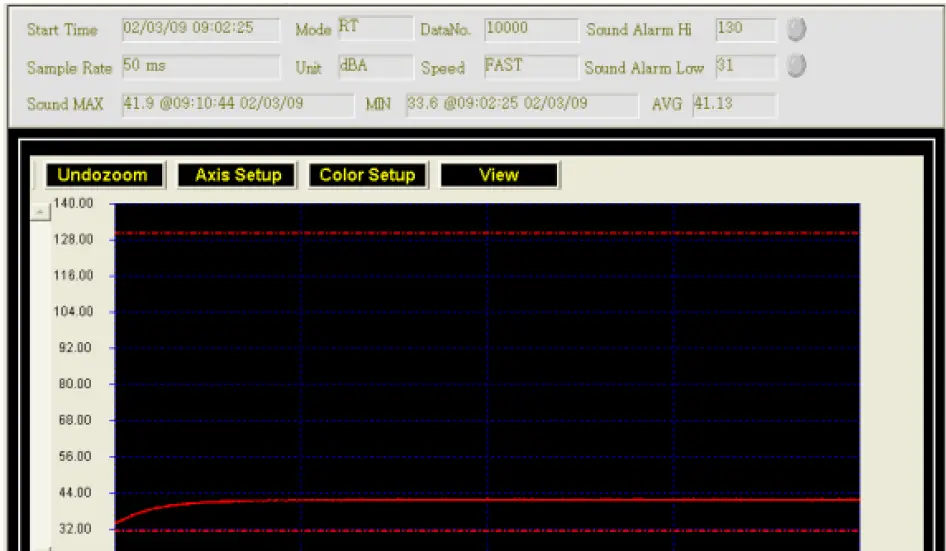Click the 44.00 axis label
Viewport: 946px width, 551px height.
(75, 492)
